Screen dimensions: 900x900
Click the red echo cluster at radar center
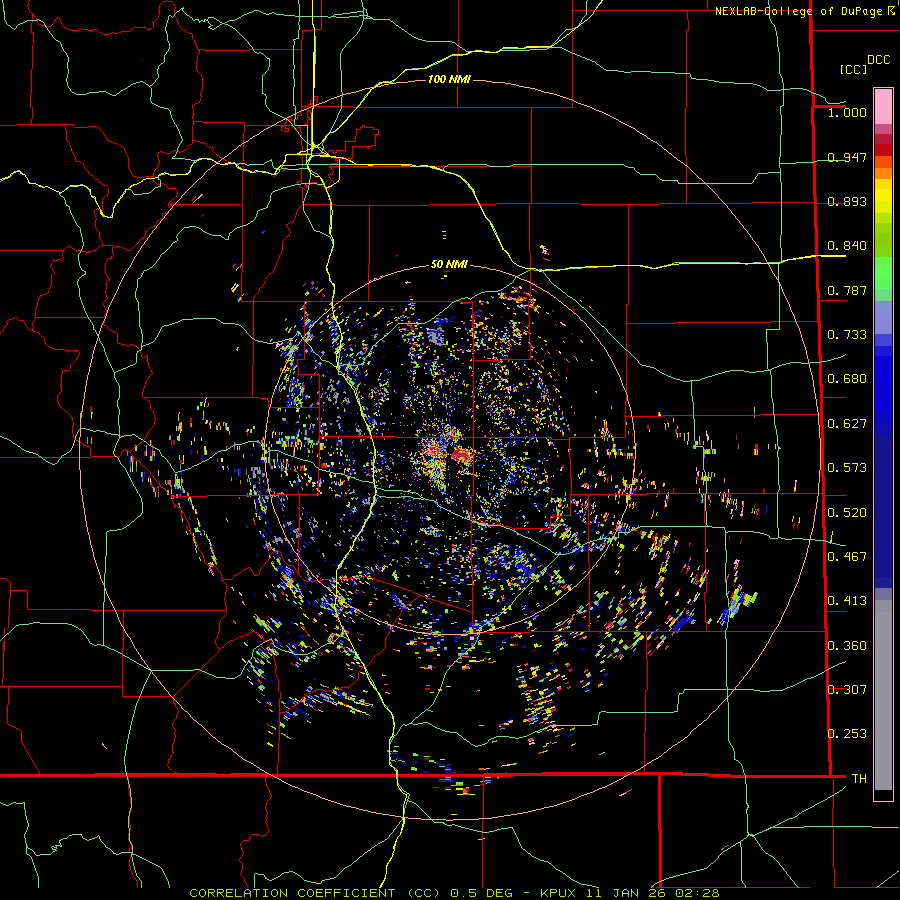coord(461,456)
